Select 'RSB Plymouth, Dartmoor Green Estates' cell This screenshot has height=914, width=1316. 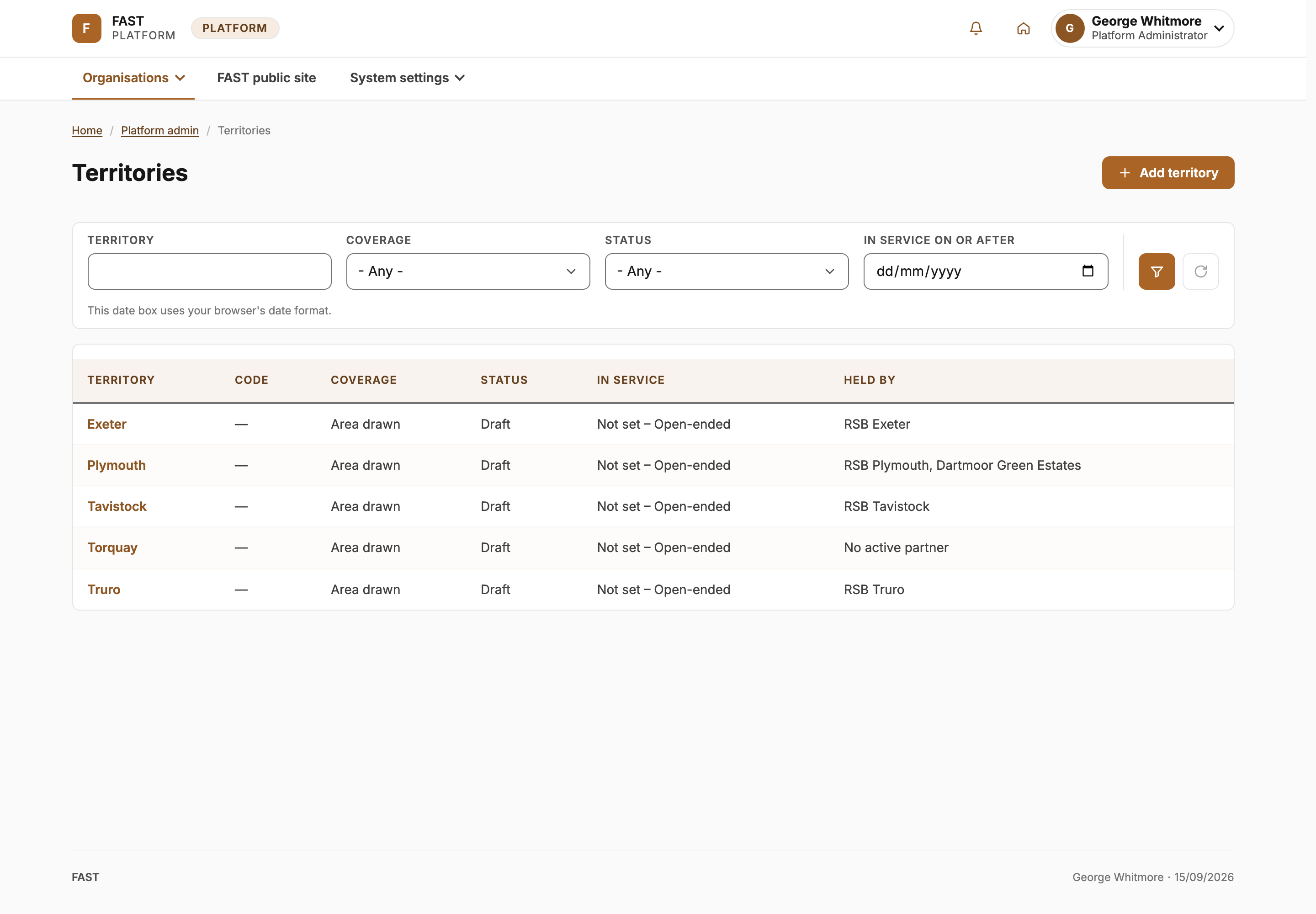pos(962,466)
